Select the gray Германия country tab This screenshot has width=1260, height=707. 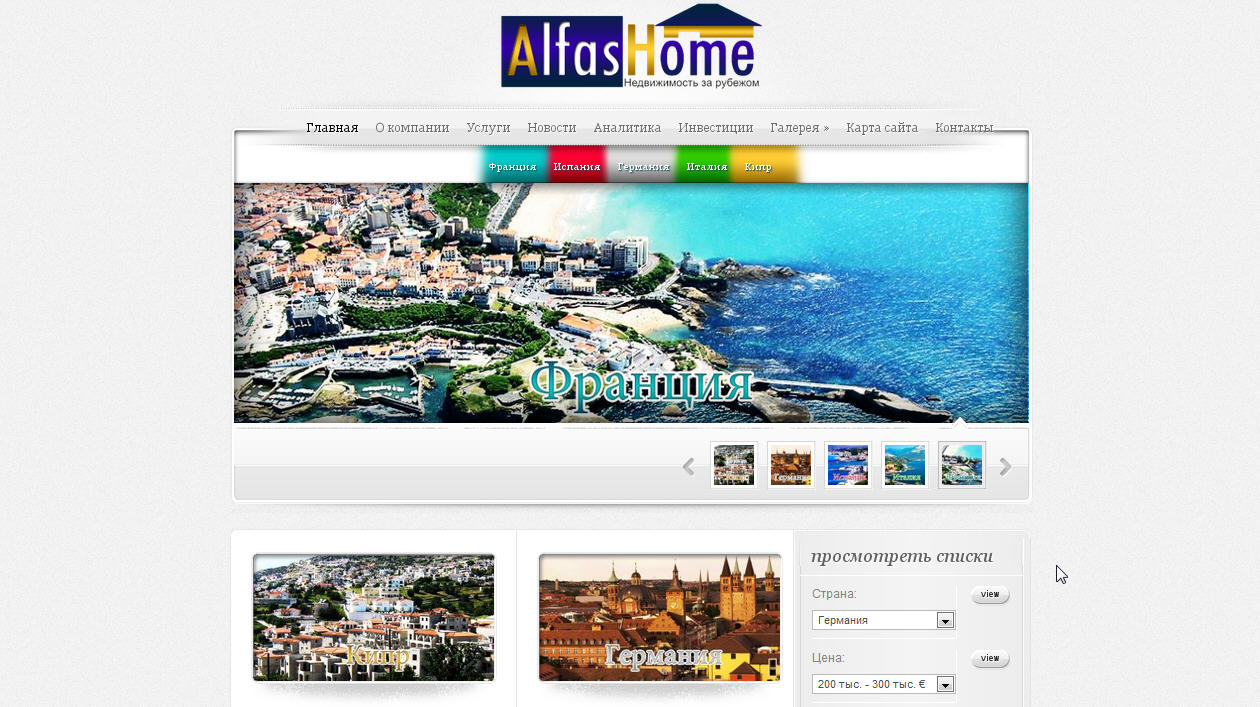click(x=643, y=166)
